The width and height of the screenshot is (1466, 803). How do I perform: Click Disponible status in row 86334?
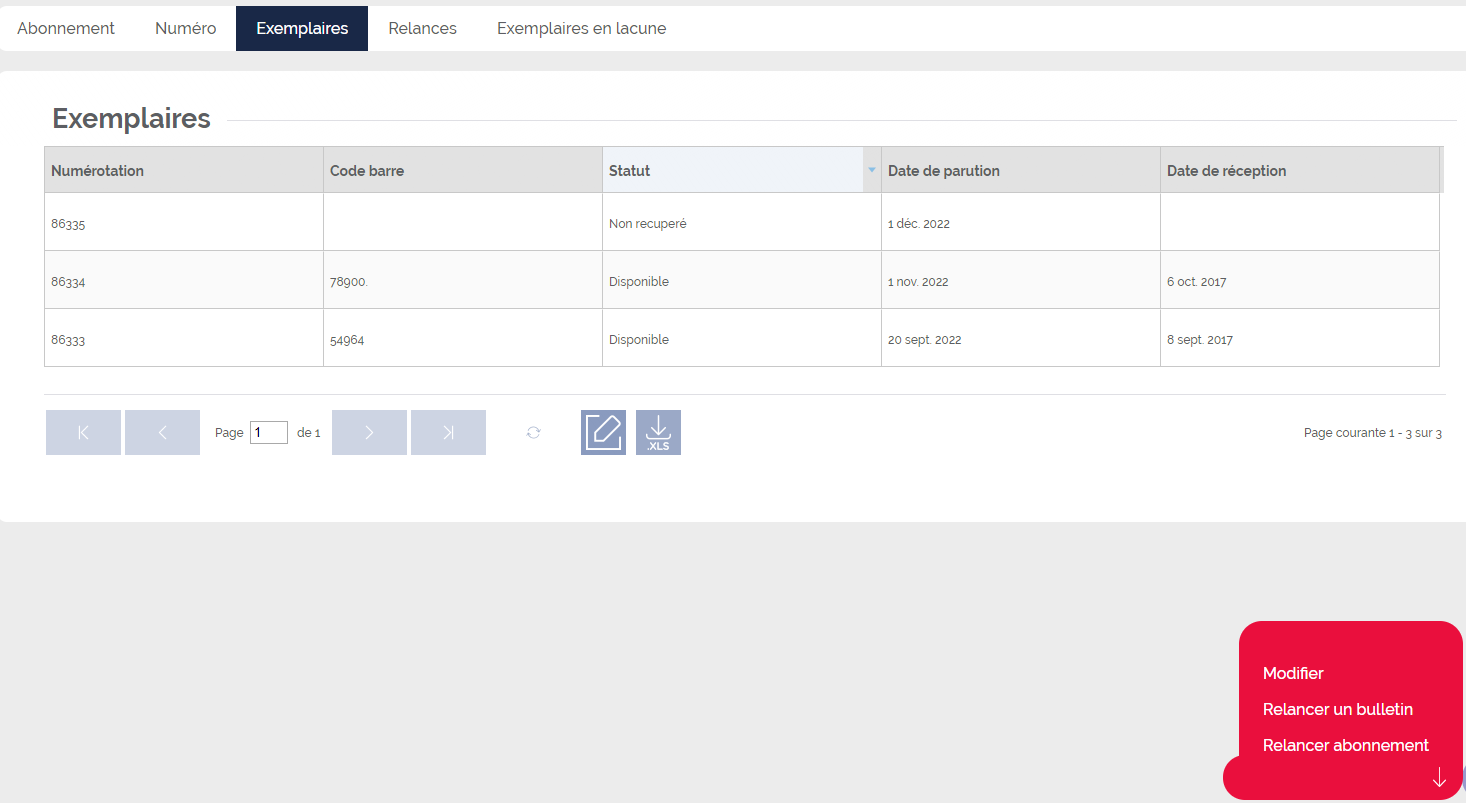(742, 281)
